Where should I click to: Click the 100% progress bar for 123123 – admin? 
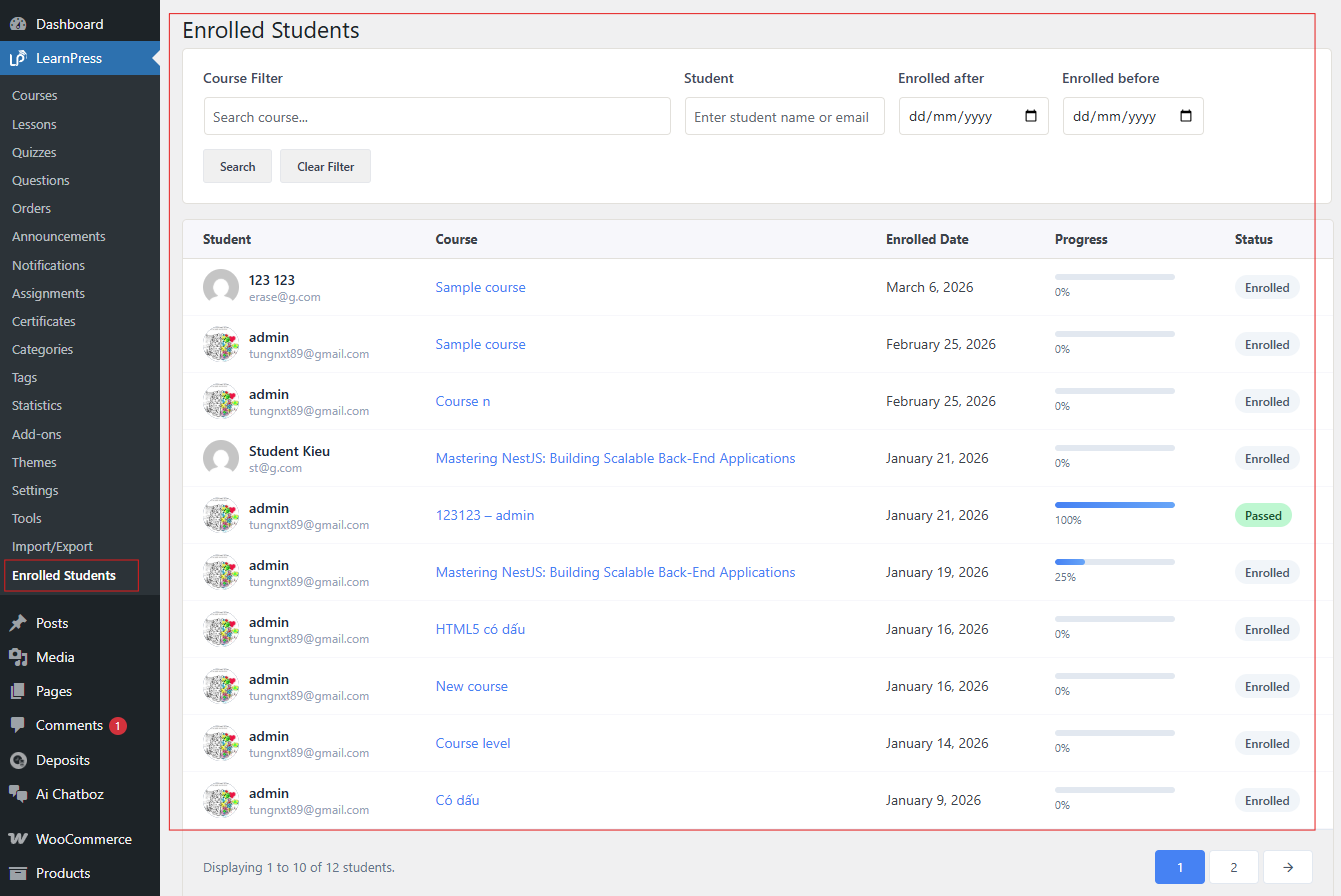(x=1114, y=504)
